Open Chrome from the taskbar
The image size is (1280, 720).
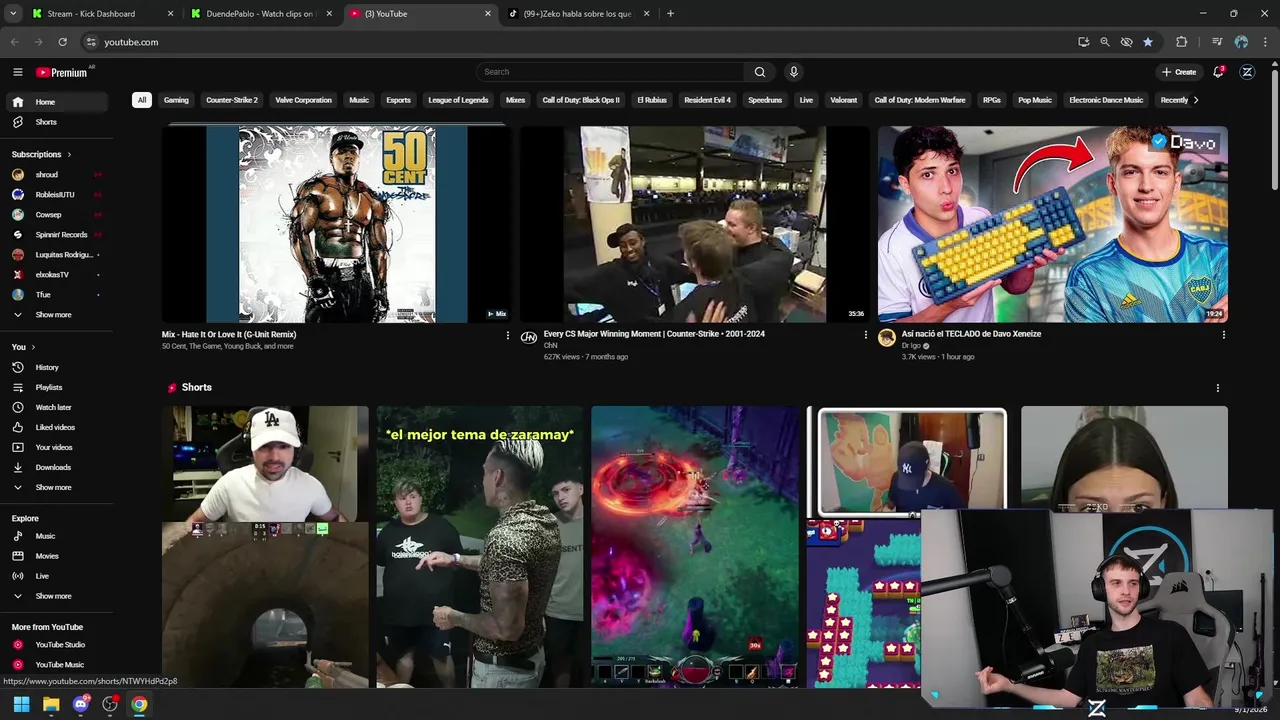139,704
